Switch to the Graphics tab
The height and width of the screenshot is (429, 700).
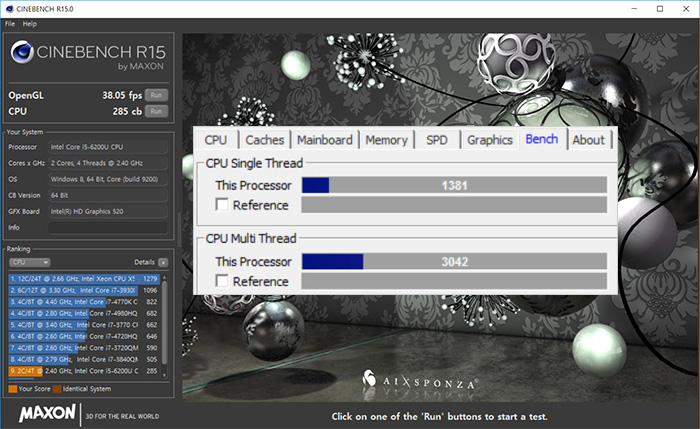pyautogui.click(x=490, y=140)
